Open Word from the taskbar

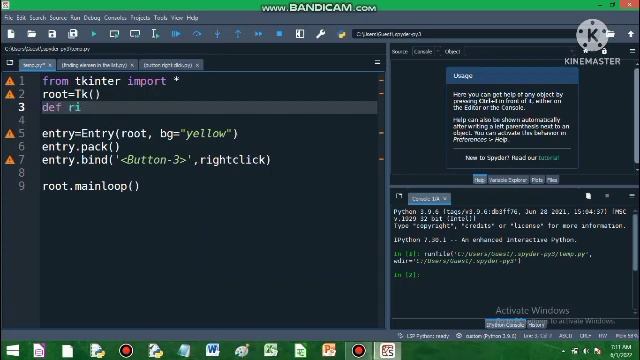(x=212, y=351)
